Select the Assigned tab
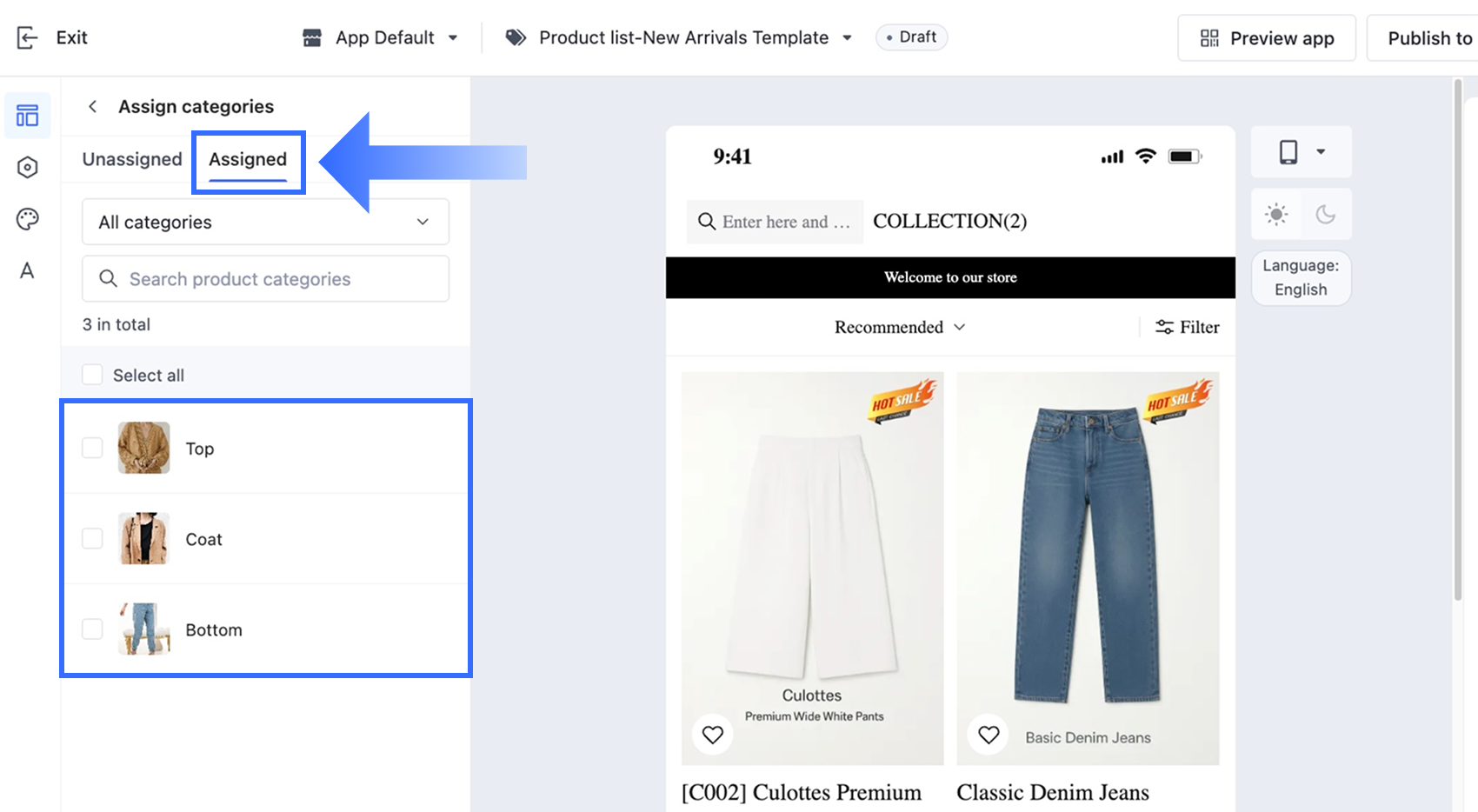This screenshot has width=1478, height=812. click(x=248, y=159)
